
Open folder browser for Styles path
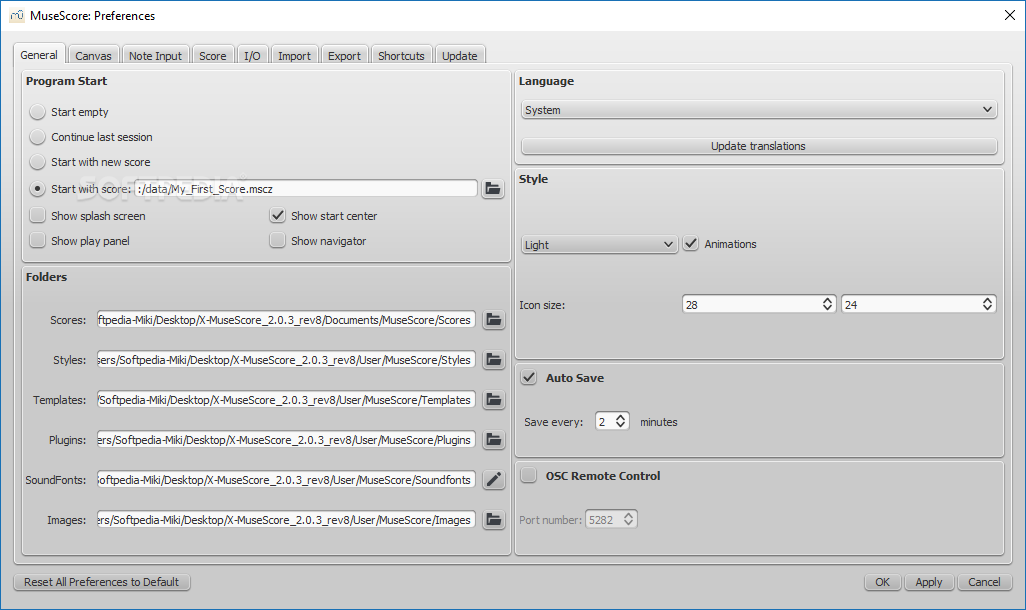tap(494, 359)
